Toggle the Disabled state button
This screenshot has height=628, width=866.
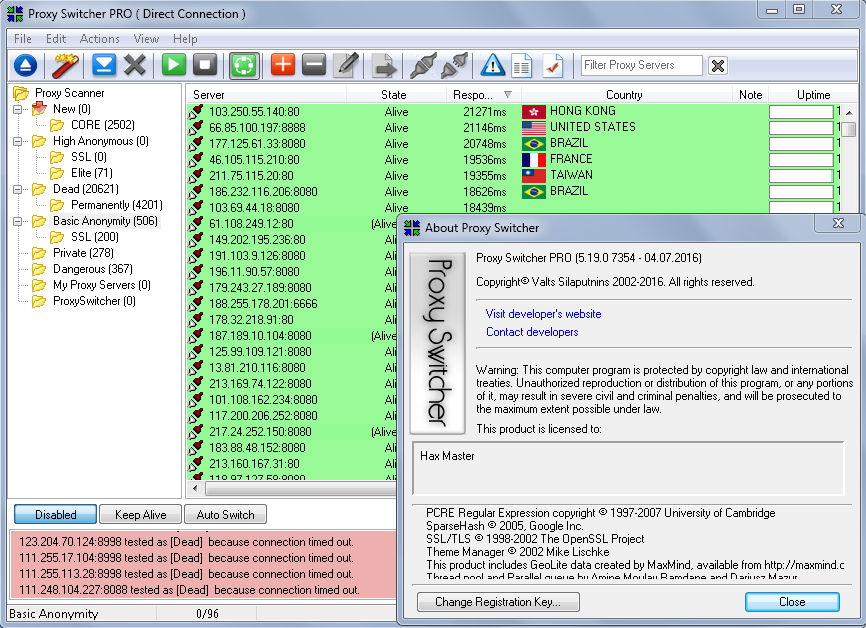[x=54, y=514]
